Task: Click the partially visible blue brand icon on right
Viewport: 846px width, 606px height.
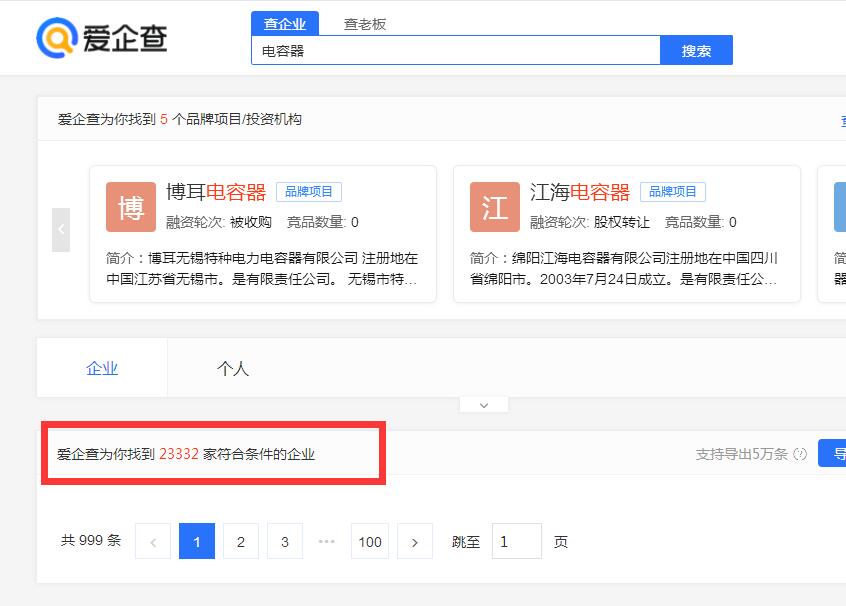Action: click(x=840, y=207)
